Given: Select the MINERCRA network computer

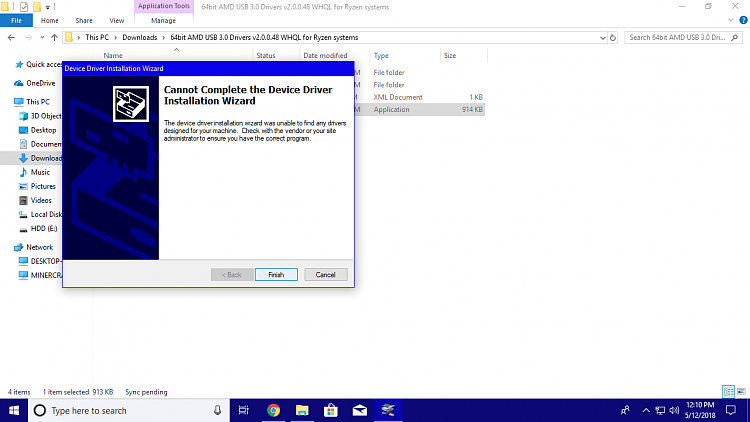Looking at the screenshot, I should (40, 276).
